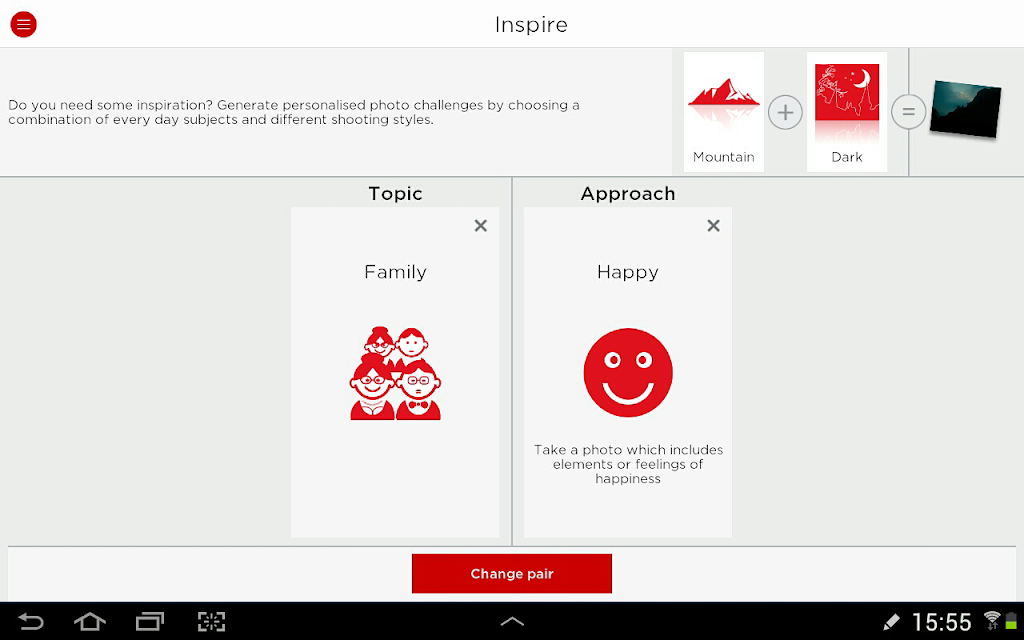This screenshot has width=1024, height=640.
Task: Tap the Mountain example card
Action: click(724, 112)
